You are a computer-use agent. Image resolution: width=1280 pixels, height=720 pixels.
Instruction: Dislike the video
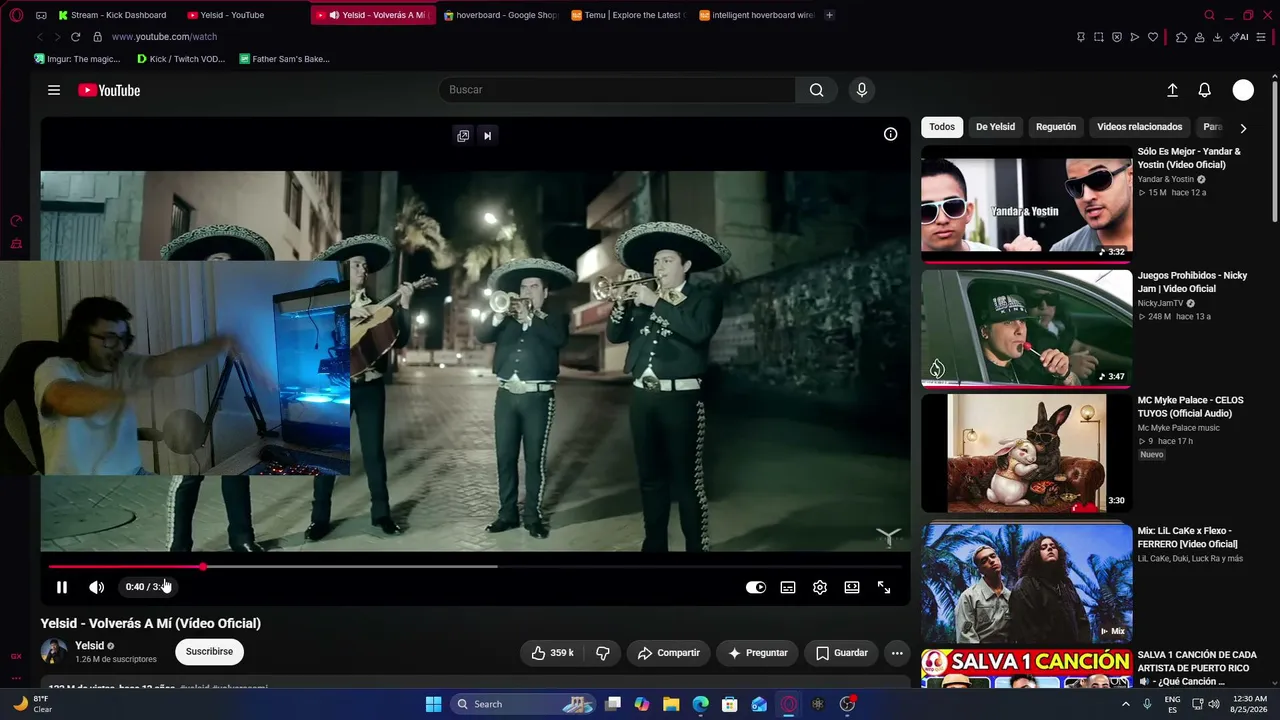tap(603, 653)
